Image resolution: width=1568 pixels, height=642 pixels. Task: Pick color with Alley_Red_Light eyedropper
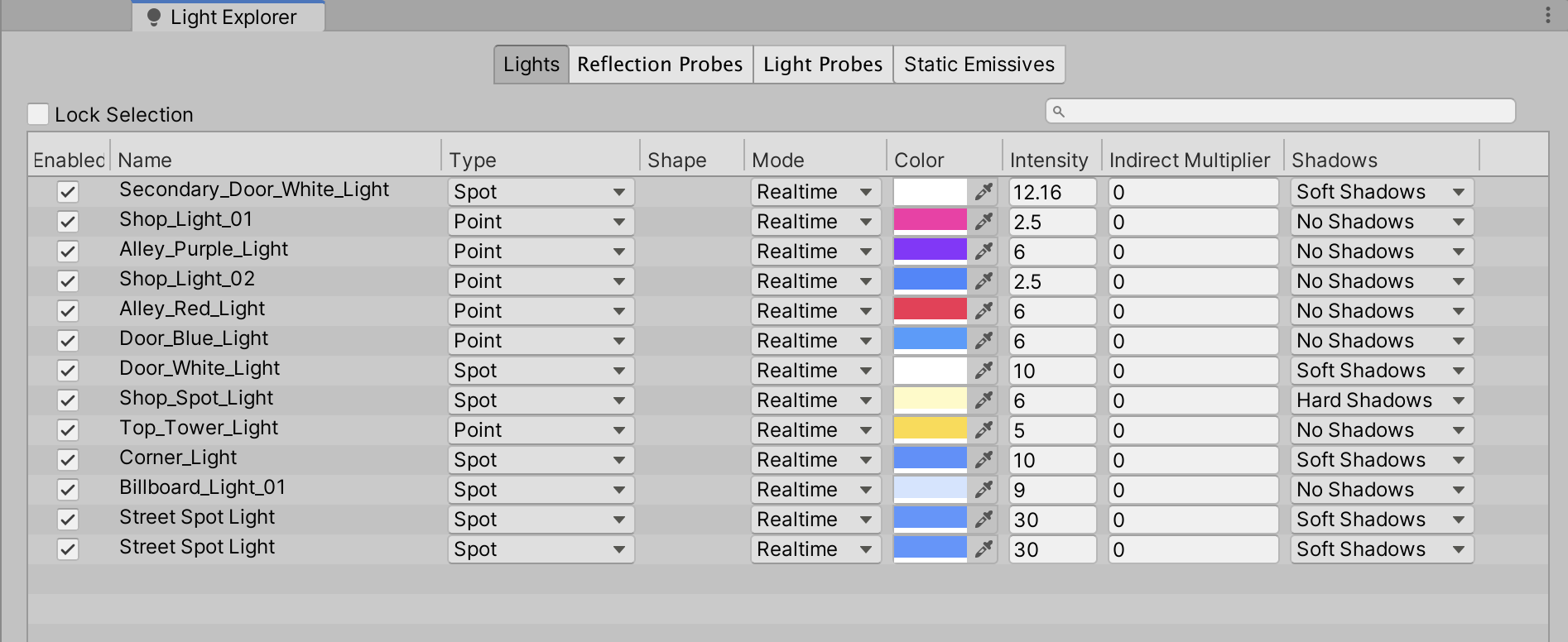coord(984,311)
